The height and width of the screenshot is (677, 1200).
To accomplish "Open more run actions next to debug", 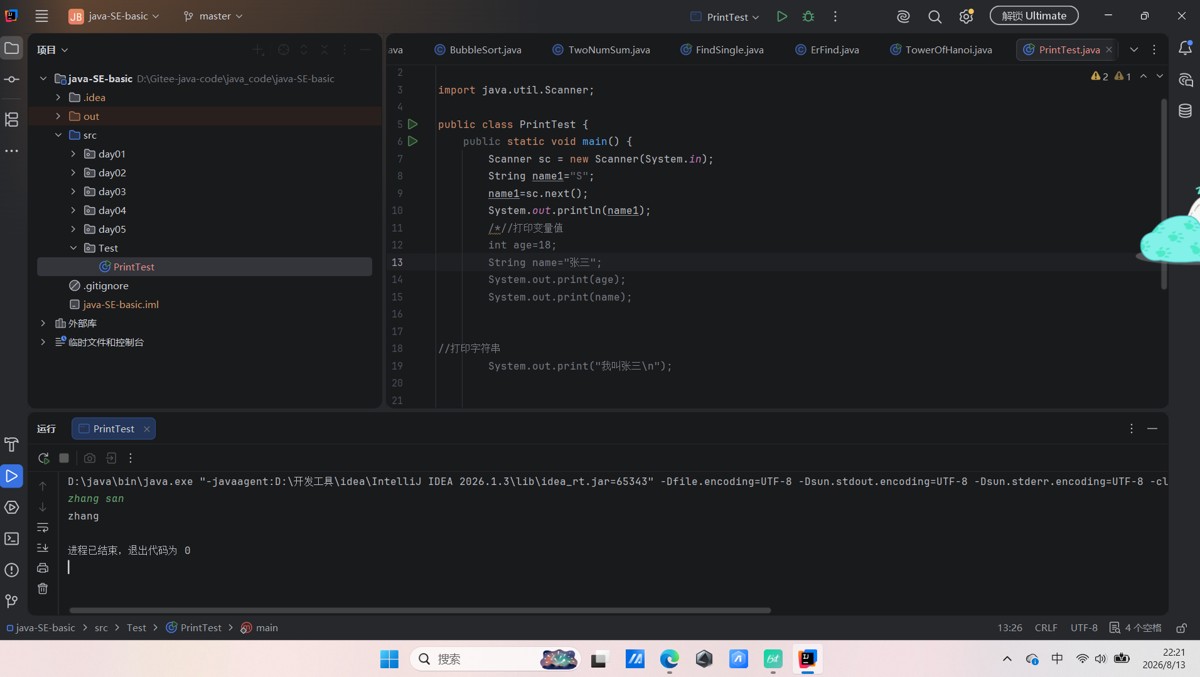I will (835, 16).
